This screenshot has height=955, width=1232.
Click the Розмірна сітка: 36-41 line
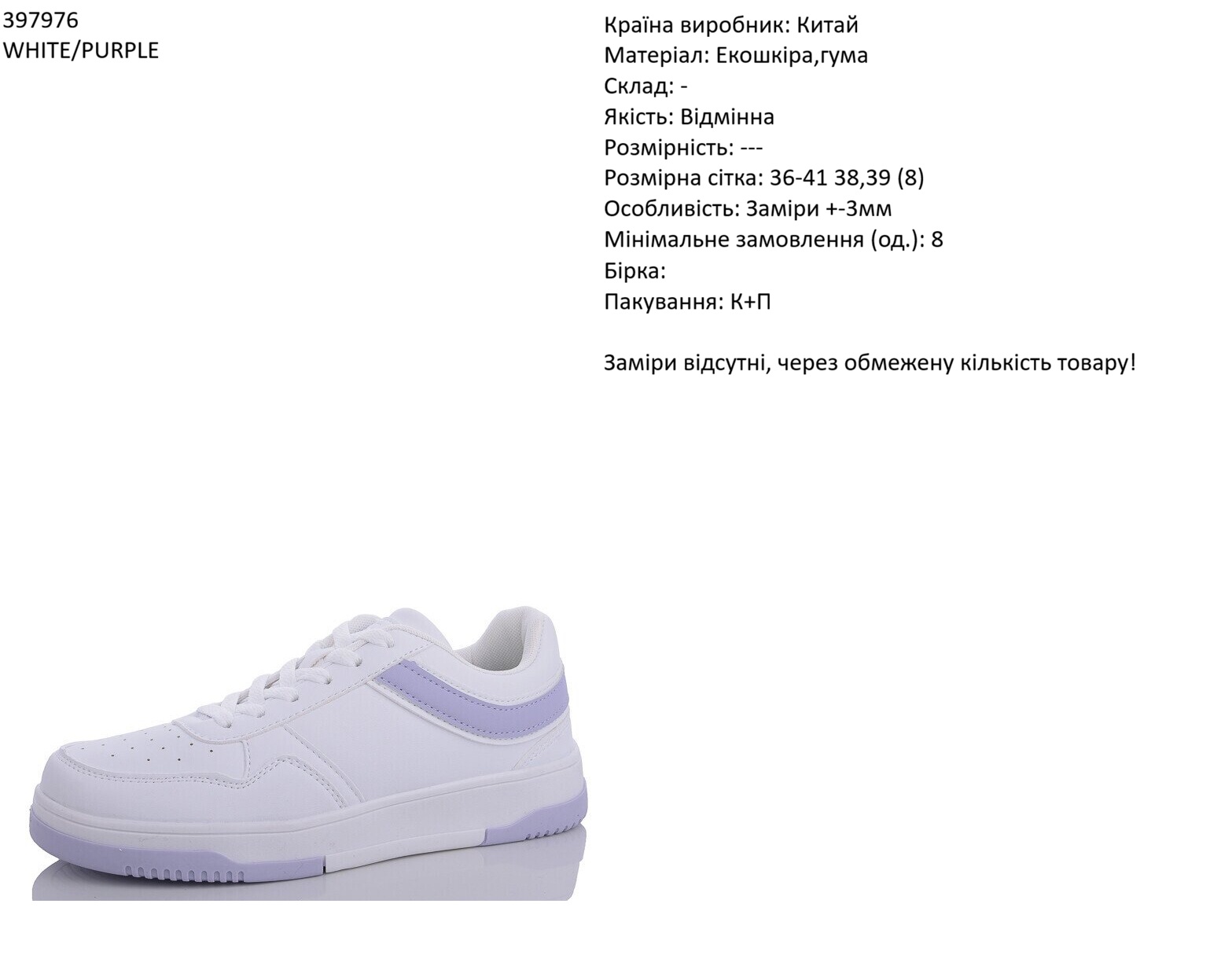[764, 178]
